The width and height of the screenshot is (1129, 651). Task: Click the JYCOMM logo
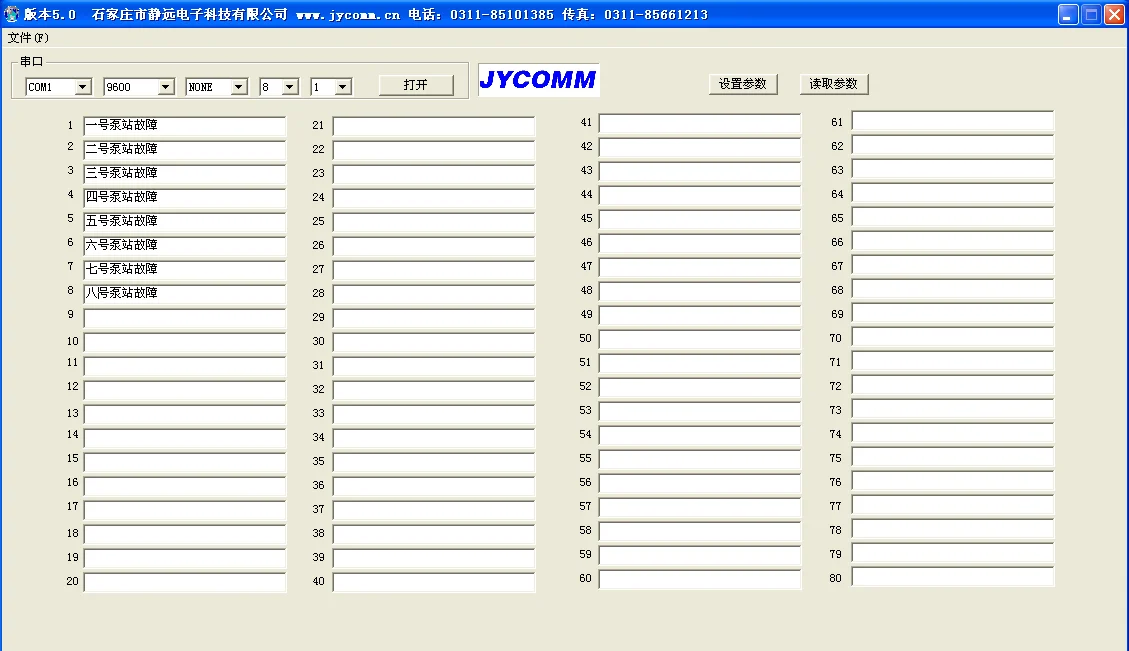pos(539,79)
